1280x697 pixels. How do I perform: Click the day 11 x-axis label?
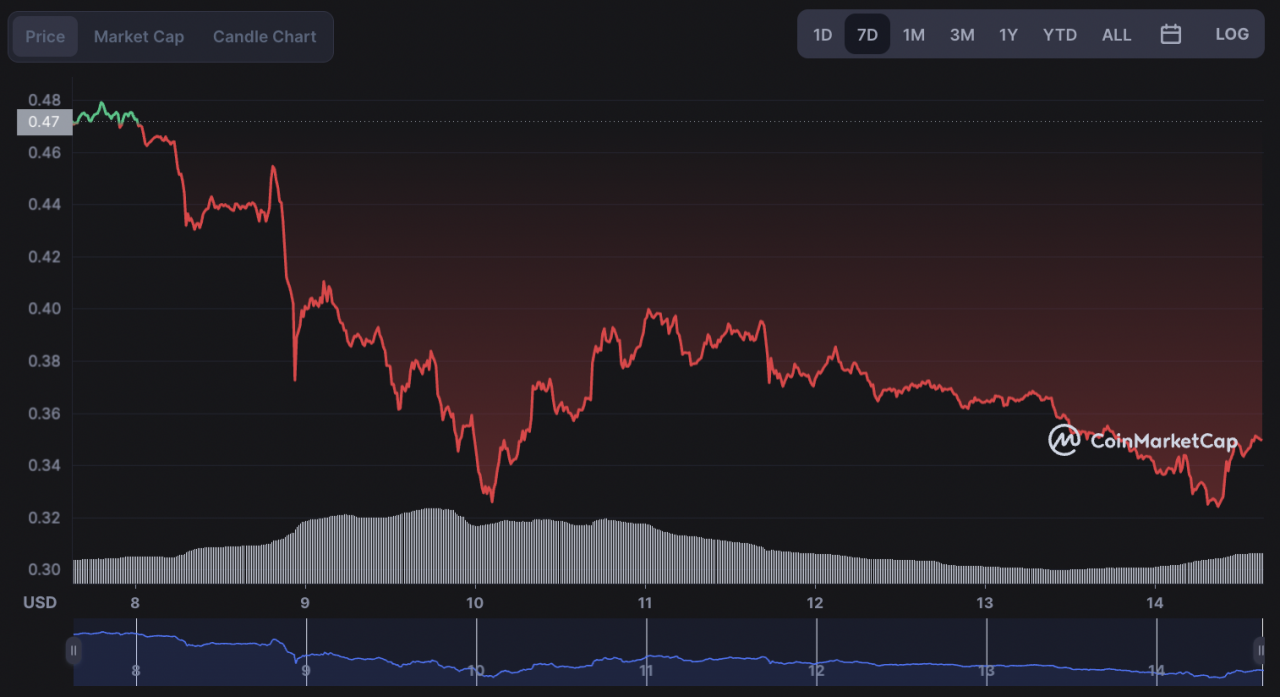645,602
